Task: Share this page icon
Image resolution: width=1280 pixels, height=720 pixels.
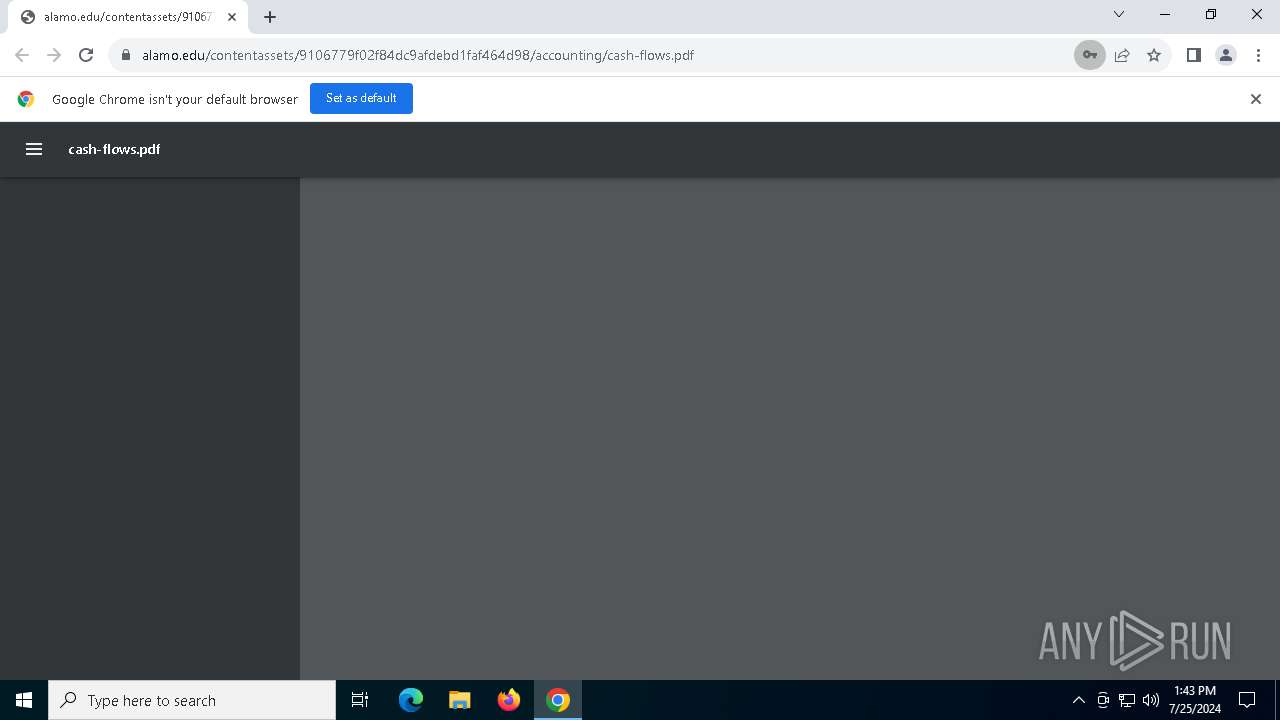Action: coord(1122,55)
